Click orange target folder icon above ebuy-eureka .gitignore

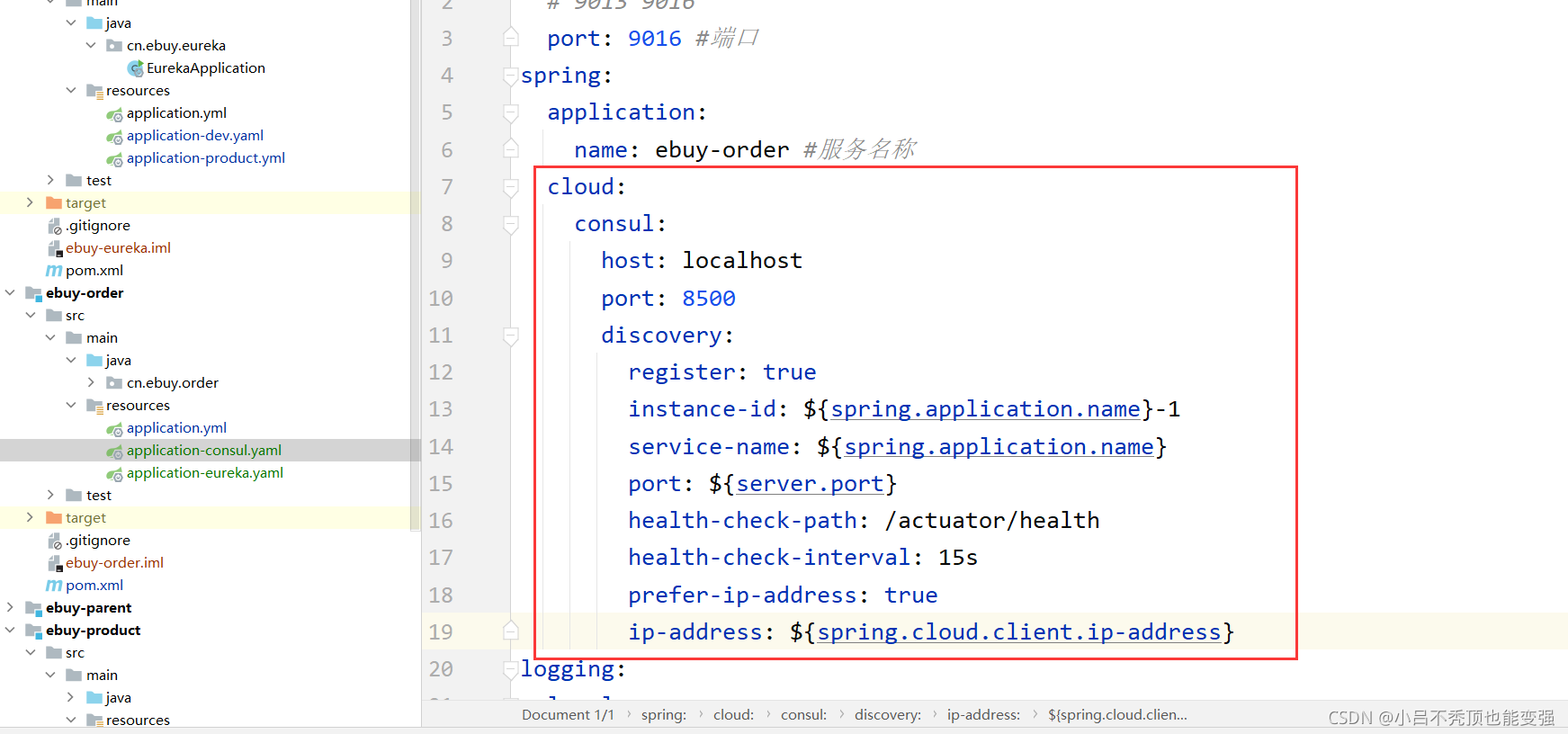pyautogui.click(x=54, y=203)
